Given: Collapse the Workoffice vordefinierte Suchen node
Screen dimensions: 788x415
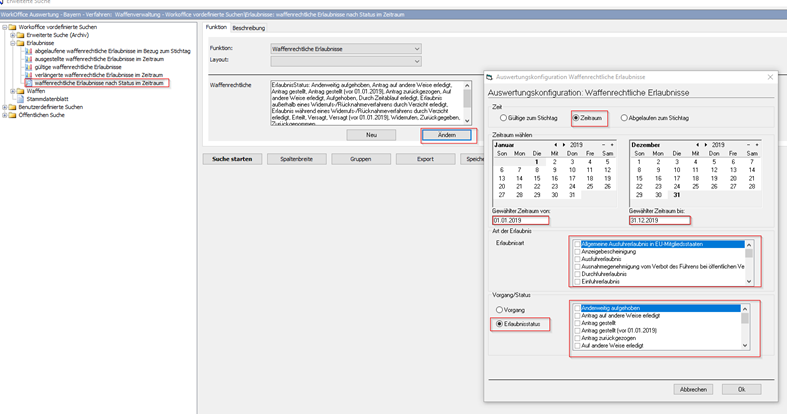Looking at the screenshot, I should click(5, 27).
